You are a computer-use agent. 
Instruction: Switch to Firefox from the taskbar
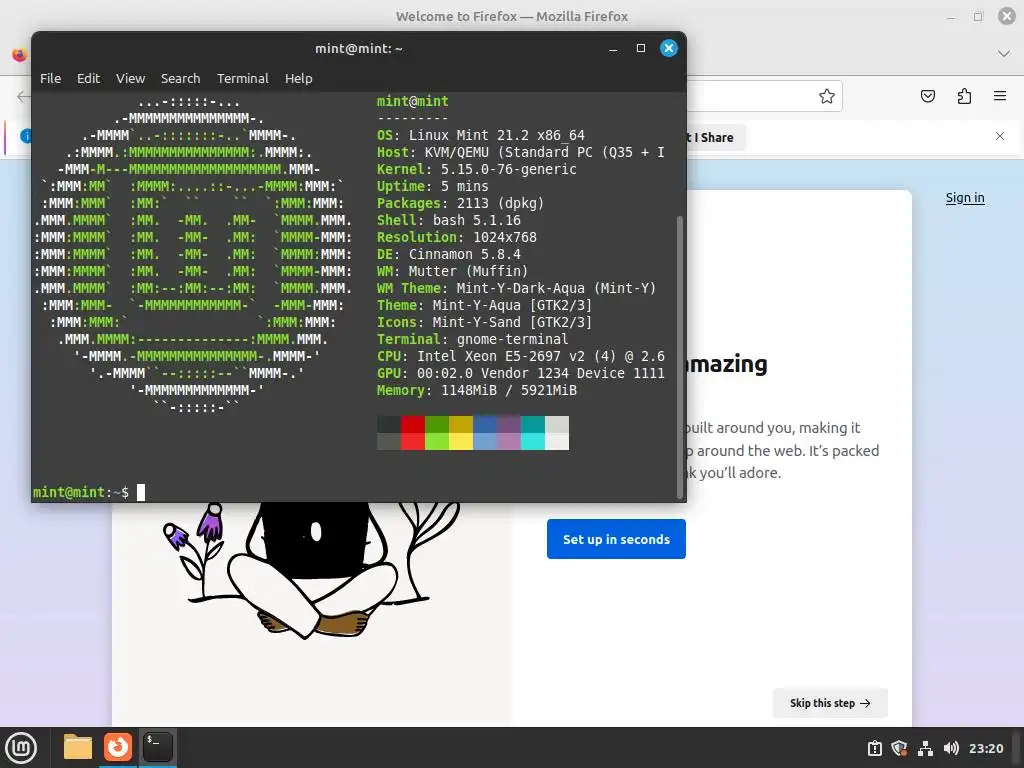(118, 747)
